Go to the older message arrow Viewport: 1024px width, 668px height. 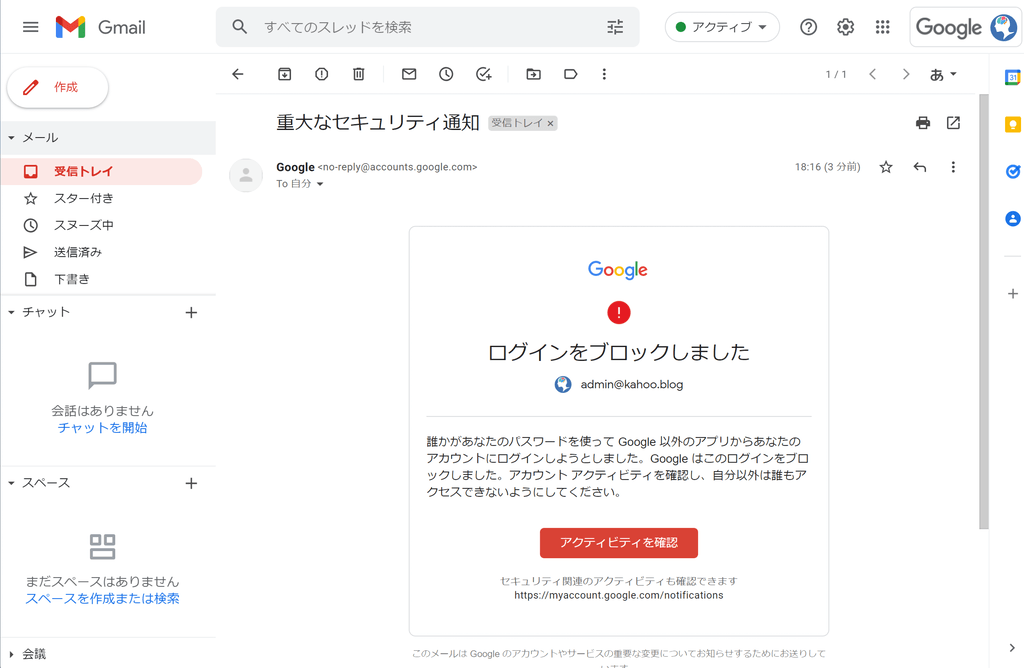pyautogui.click(x=906, y=74)
